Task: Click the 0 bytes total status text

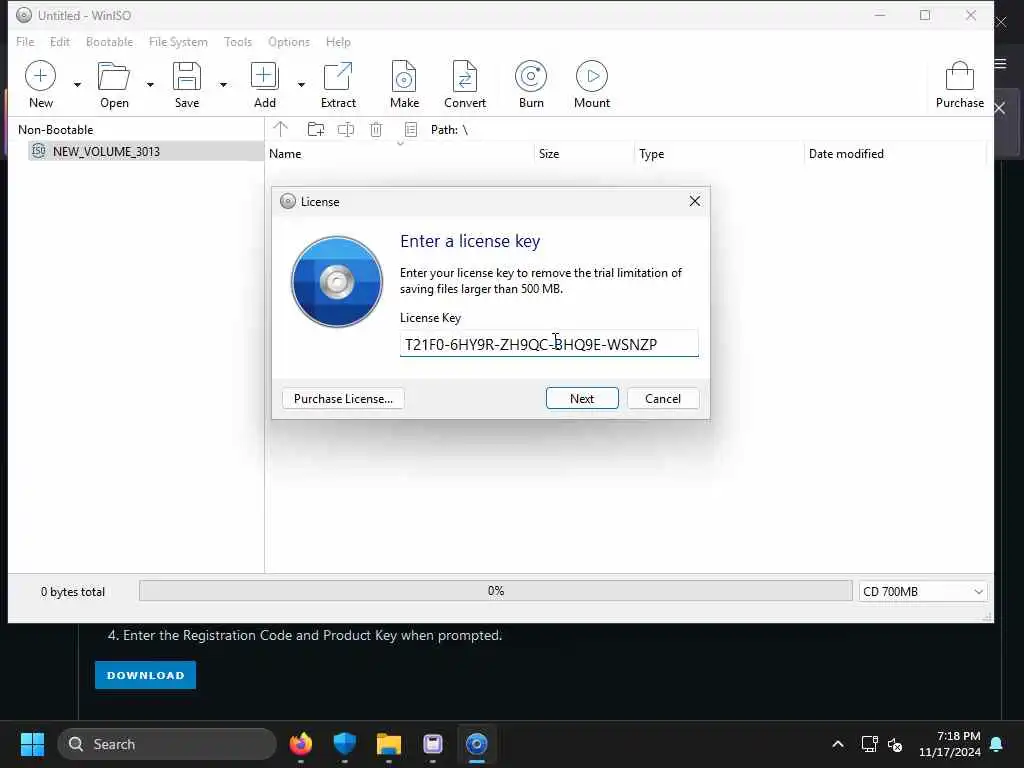Action: pyautogui.click(x=72, y=592)
